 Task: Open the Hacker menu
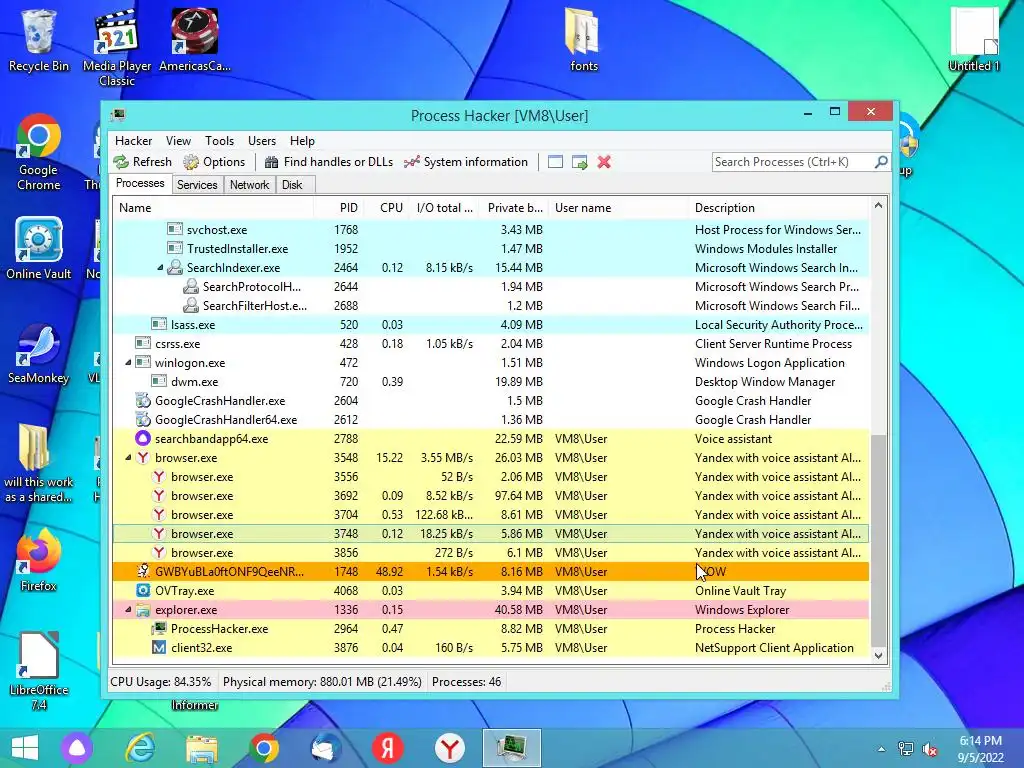(x=133, y=141)
